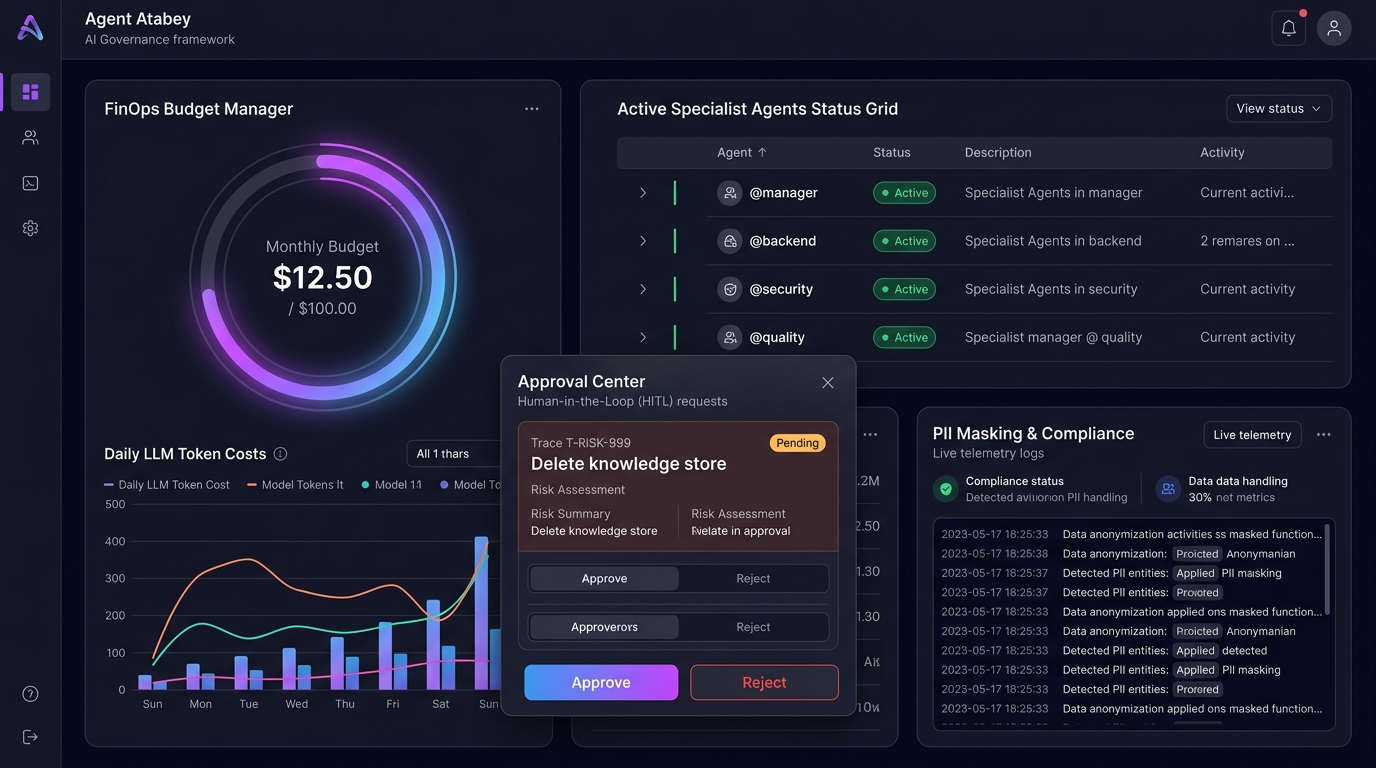Open the help question mark icon
The width and height of the screenshot is (1376, 768).
tap(30, 694)
